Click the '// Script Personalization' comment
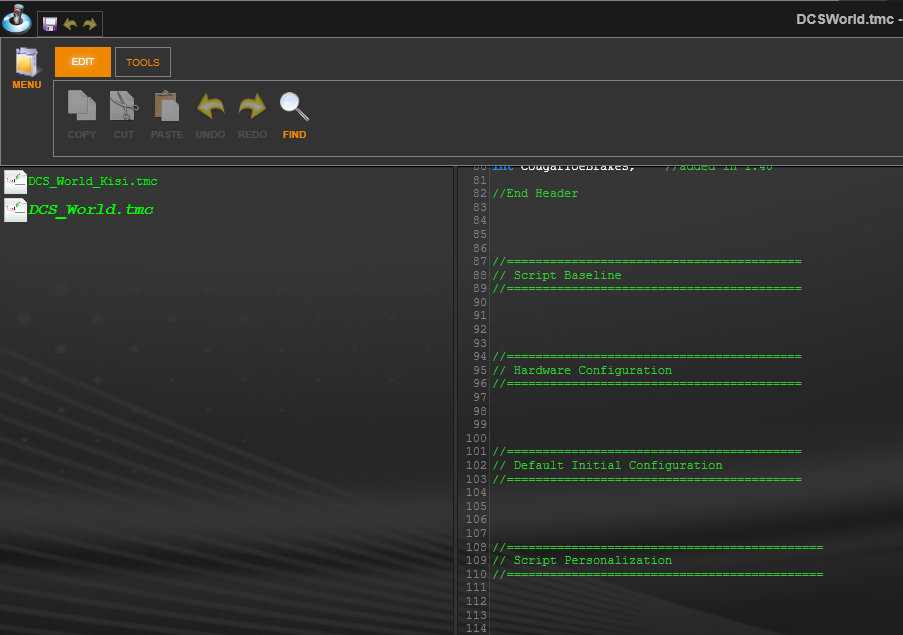The image size is (903, 635). pyautogui.click(x=582, y=560)
